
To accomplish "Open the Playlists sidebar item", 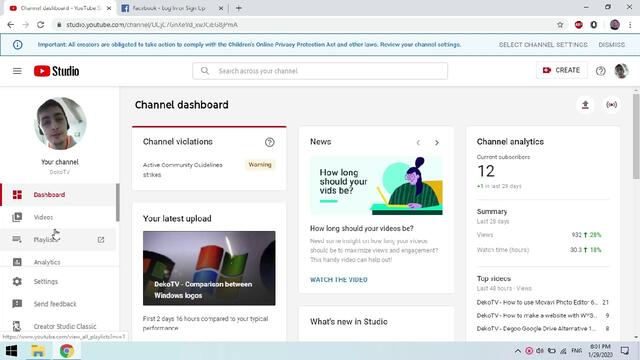I will [x=58, y=240].
